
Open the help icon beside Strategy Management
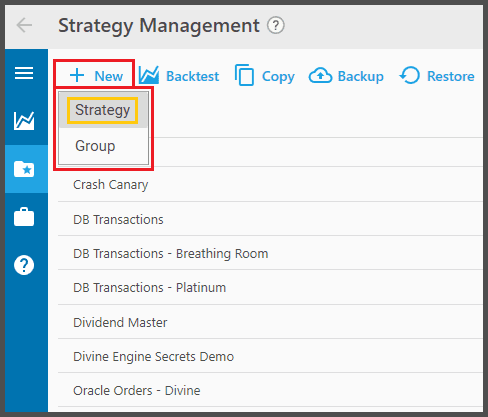click(x=276, y=25)
